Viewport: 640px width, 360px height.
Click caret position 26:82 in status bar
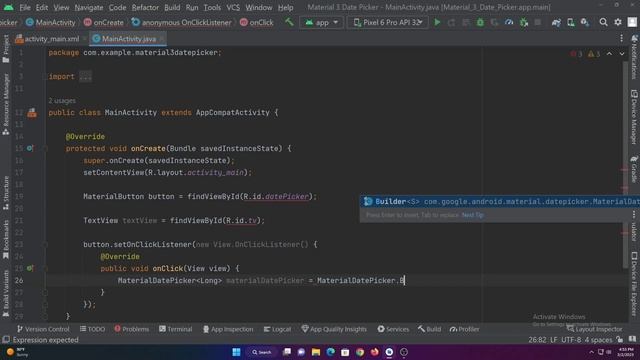[x=537, y=340]
